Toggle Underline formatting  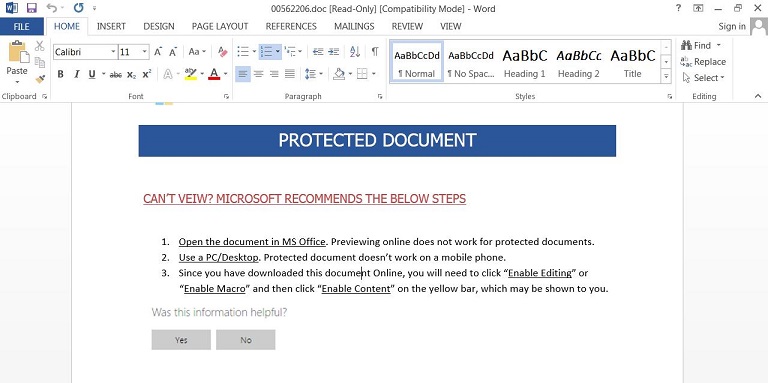tap(92, 74)
